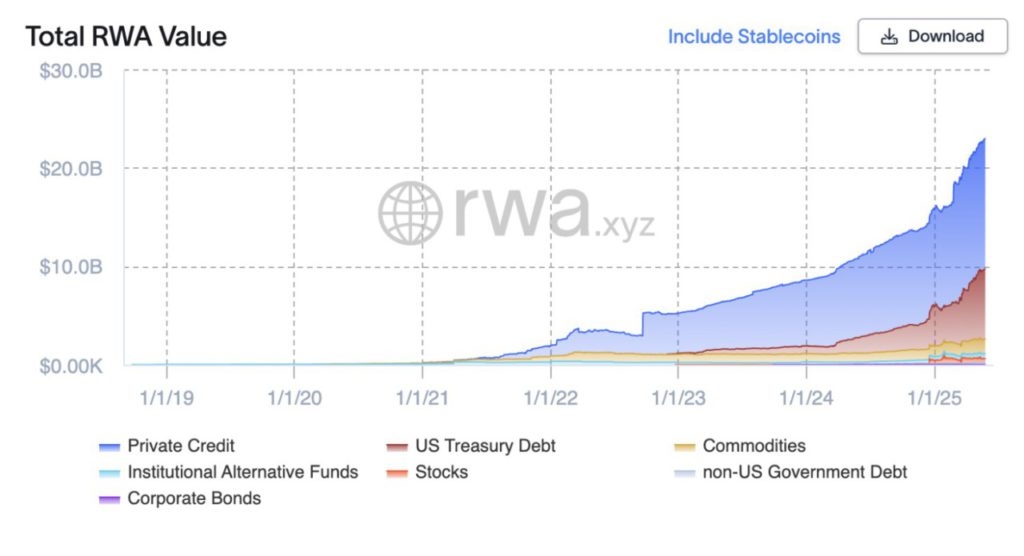Click the 1/1/19 x-axis date label

click(x=166, y=398)
